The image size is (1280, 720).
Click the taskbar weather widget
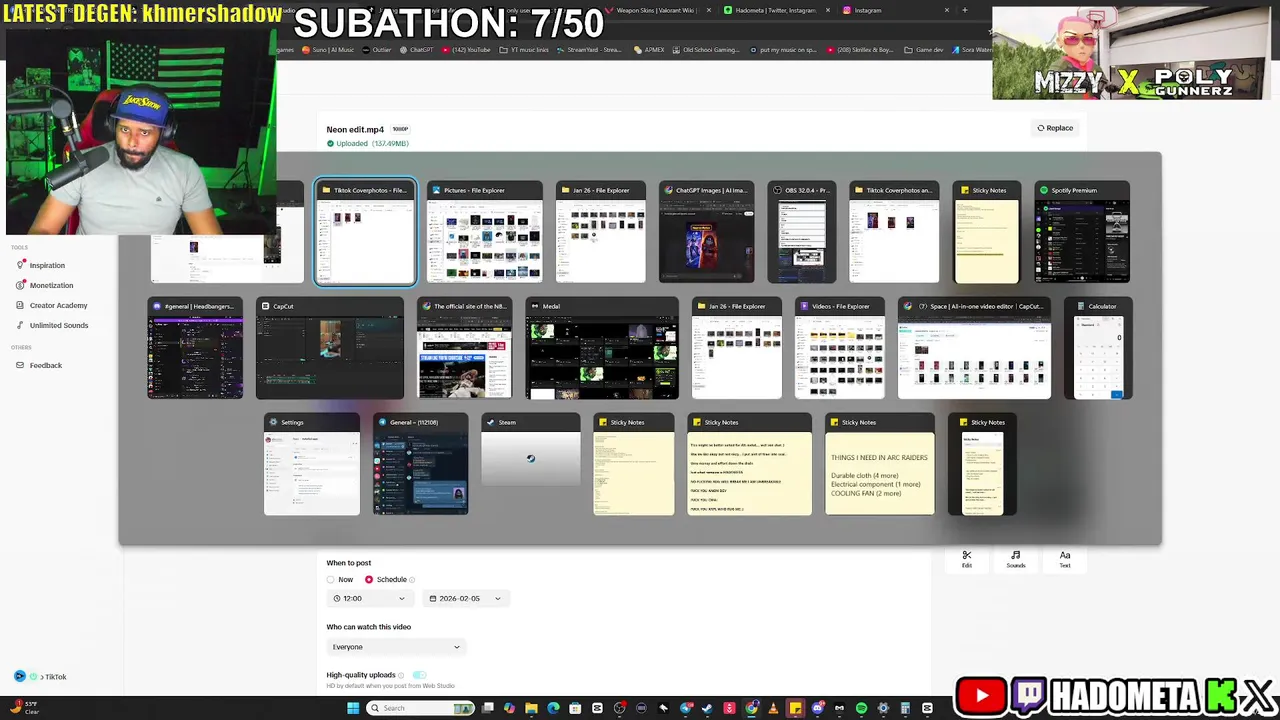(x=24, y=707)
